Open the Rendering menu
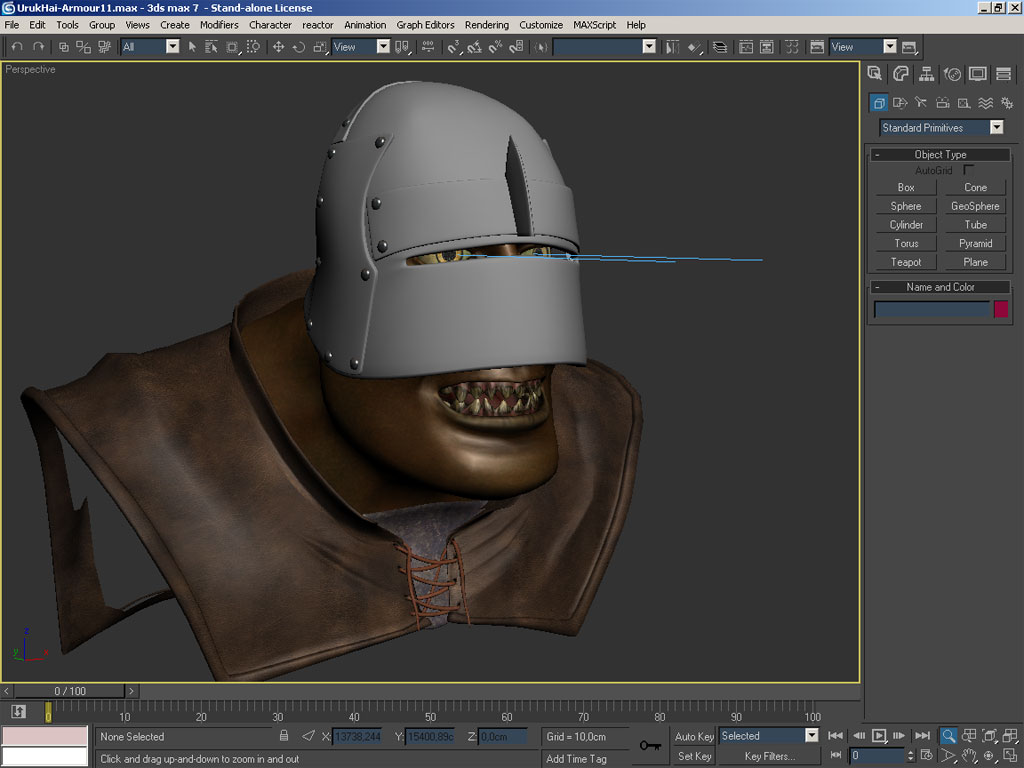This screenshot has width=1024, height=768. click(x=486, y=25)
